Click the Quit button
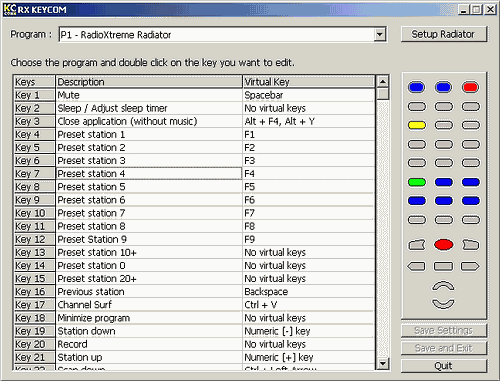 click(x=444, y=366)
